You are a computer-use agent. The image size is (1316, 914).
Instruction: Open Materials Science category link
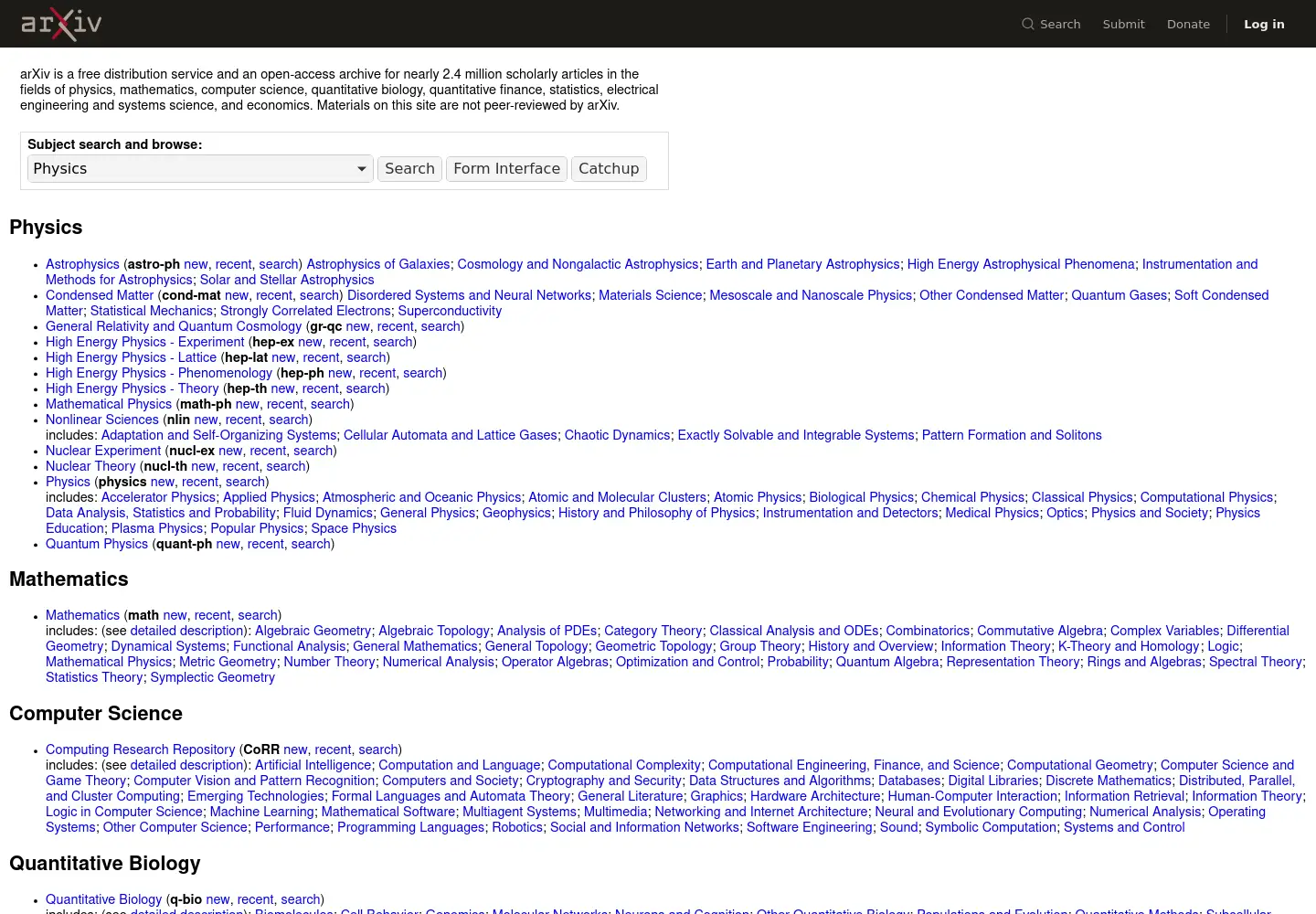pos(650,295)
